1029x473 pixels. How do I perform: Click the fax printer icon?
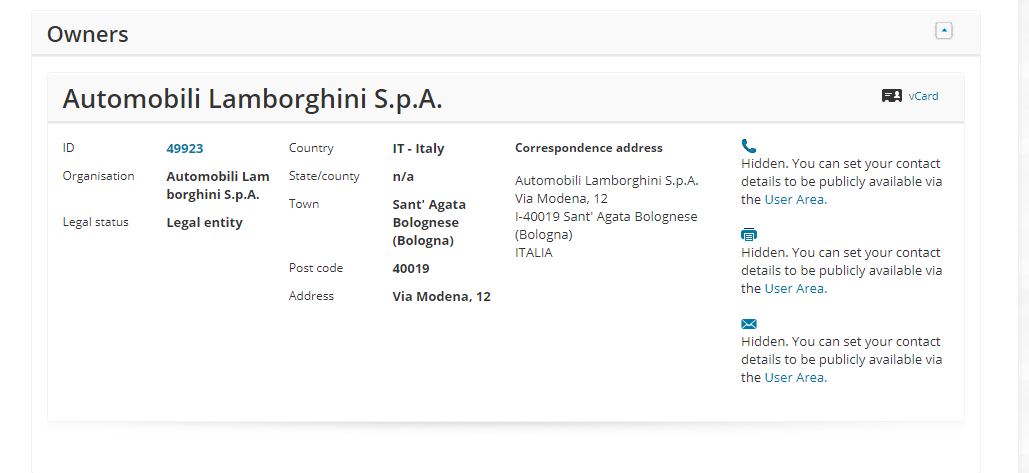coord(749,234)
